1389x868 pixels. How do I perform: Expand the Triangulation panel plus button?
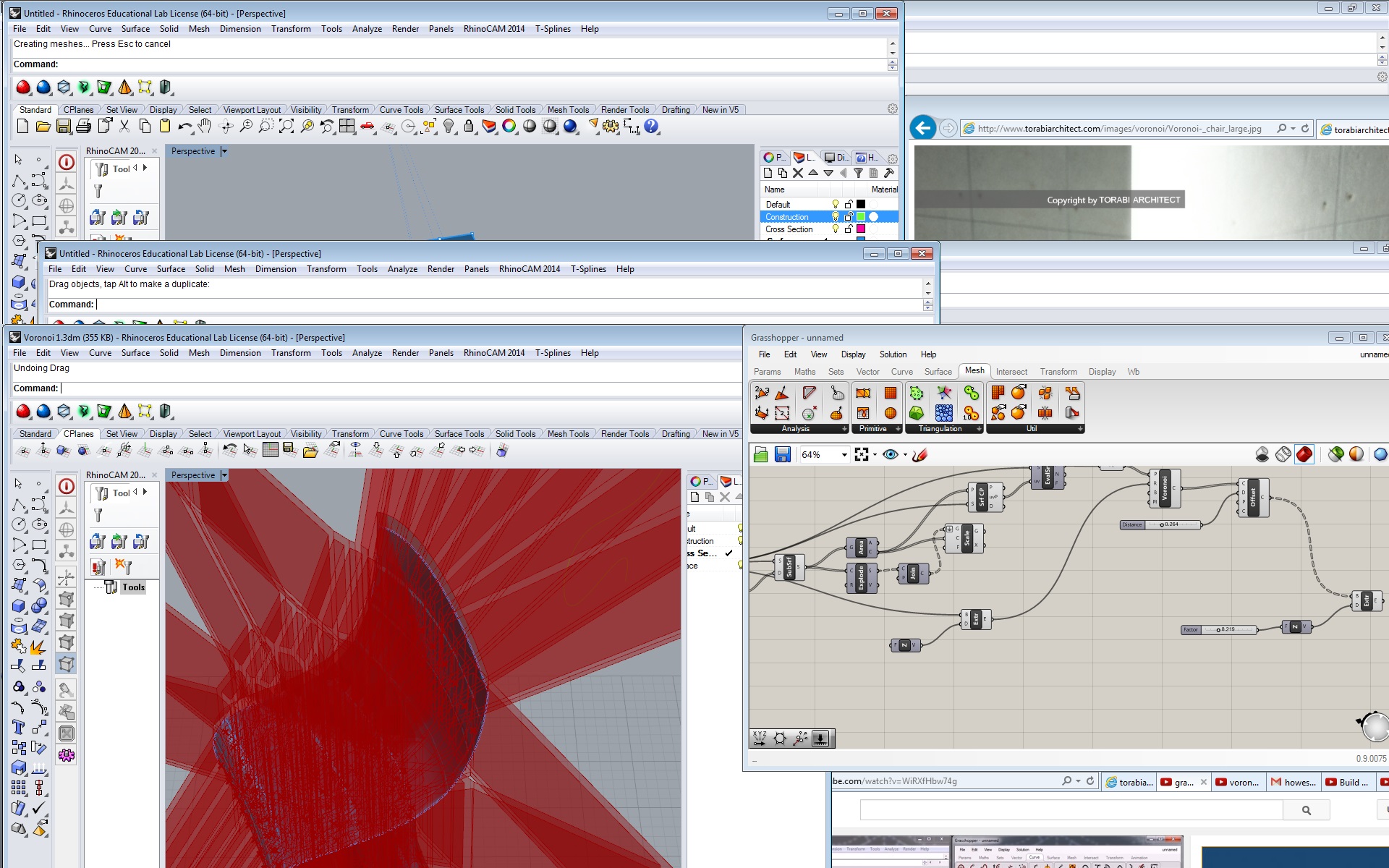click(x=979, y=429)
